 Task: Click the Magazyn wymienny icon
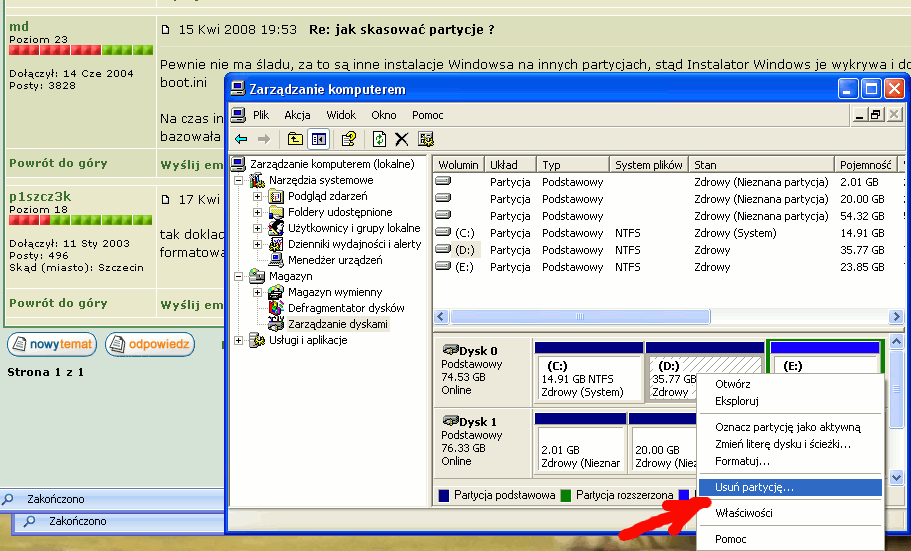[277, 292]
